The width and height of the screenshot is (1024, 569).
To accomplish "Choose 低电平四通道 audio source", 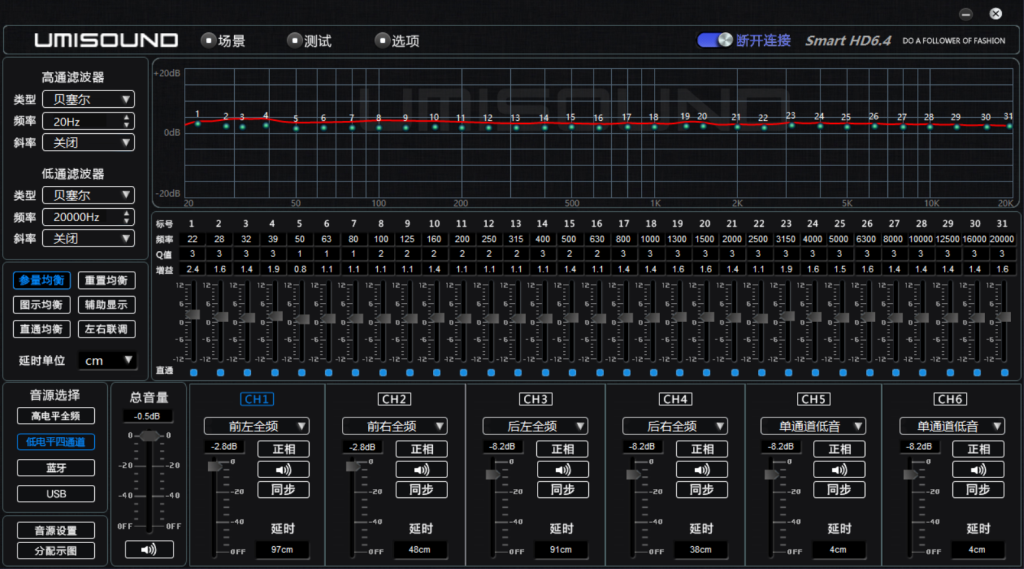I will (x=56, y=442).
